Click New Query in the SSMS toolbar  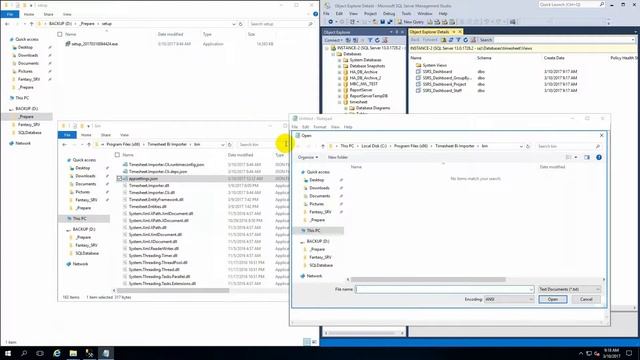(410, 22)
